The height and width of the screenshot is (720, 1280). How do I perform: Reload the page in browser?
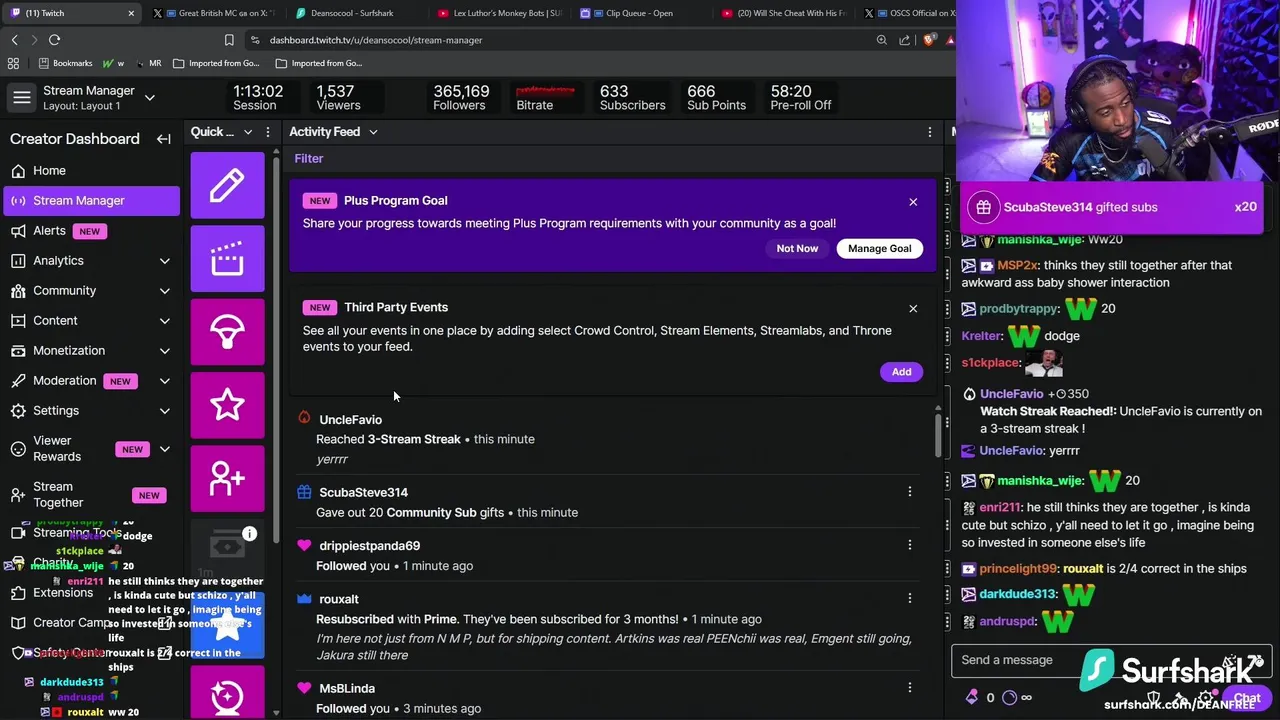[54, 40]
